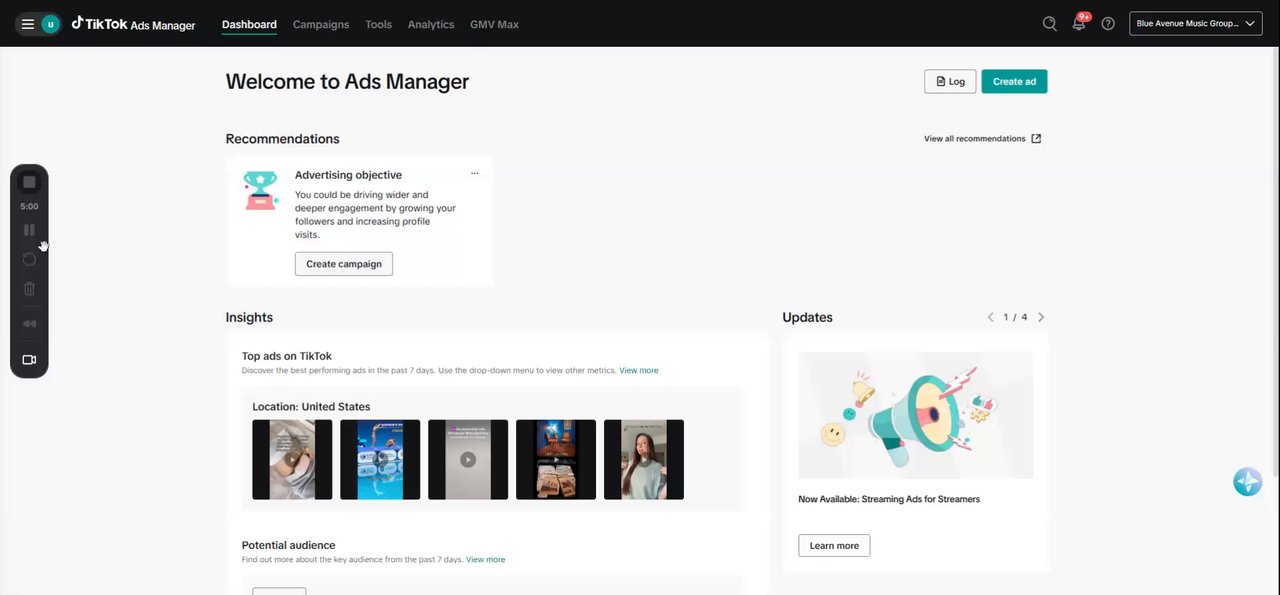Click the recording stop button

pyautogui.click(x=29, y=182)
